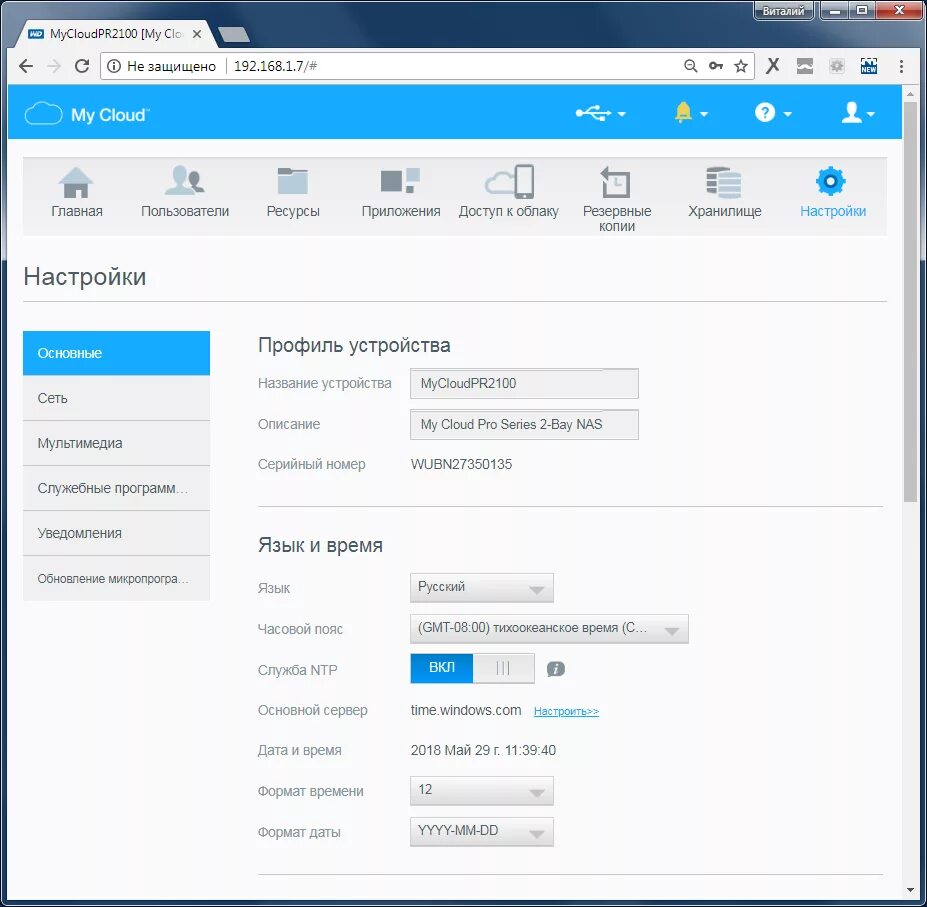The height and width of the screenshot is (907, 927).
Task: Click the Настроить>> link for NTP server
Action: tap(566, 711)
